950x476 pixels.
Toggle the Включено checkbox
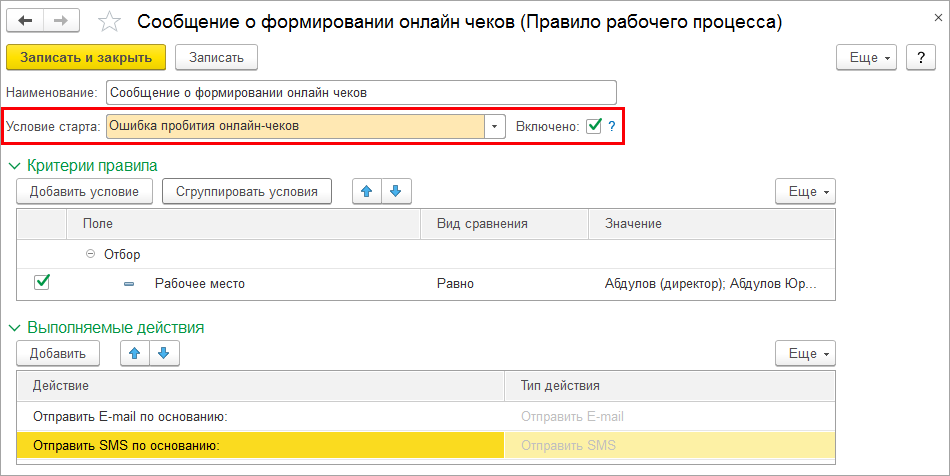[593, 126]
